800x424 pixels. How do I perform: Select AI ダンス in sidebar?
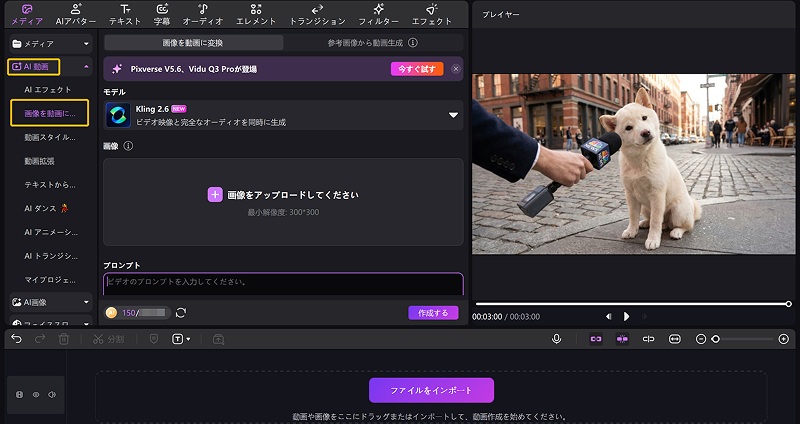[46, 208]
